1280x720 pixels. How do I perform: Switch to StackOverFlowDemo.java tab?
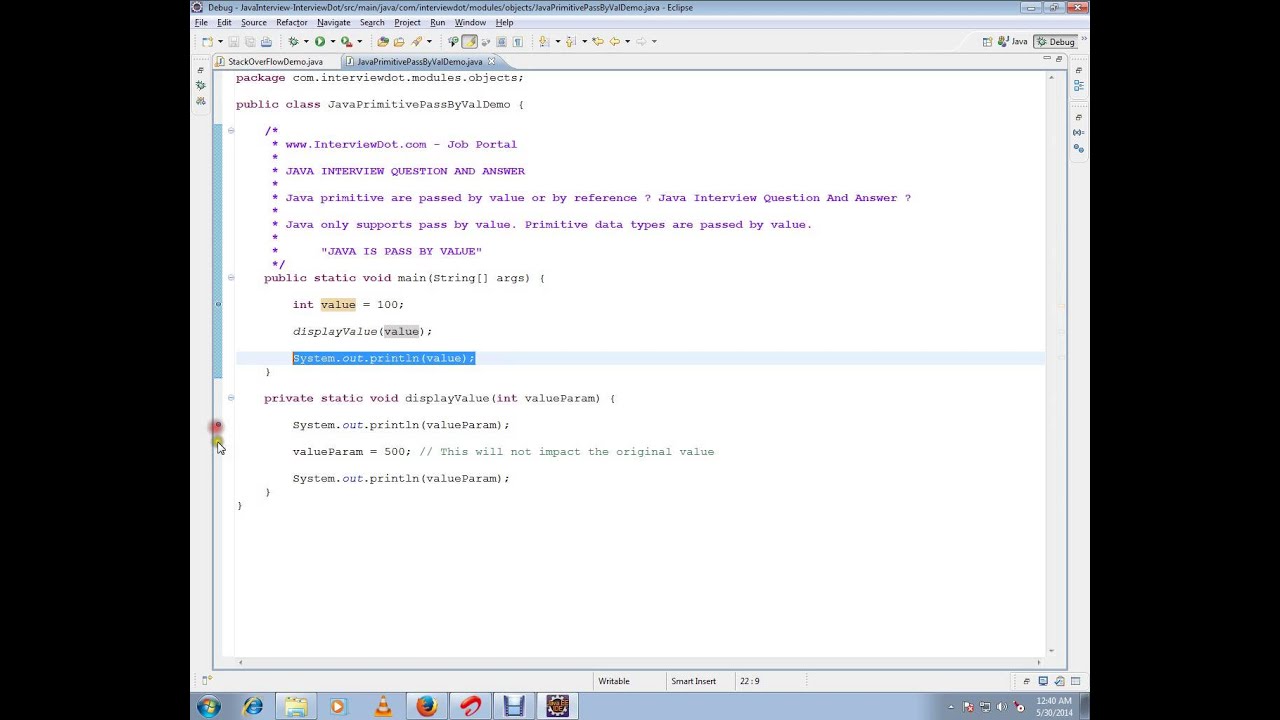coord(275,61)
